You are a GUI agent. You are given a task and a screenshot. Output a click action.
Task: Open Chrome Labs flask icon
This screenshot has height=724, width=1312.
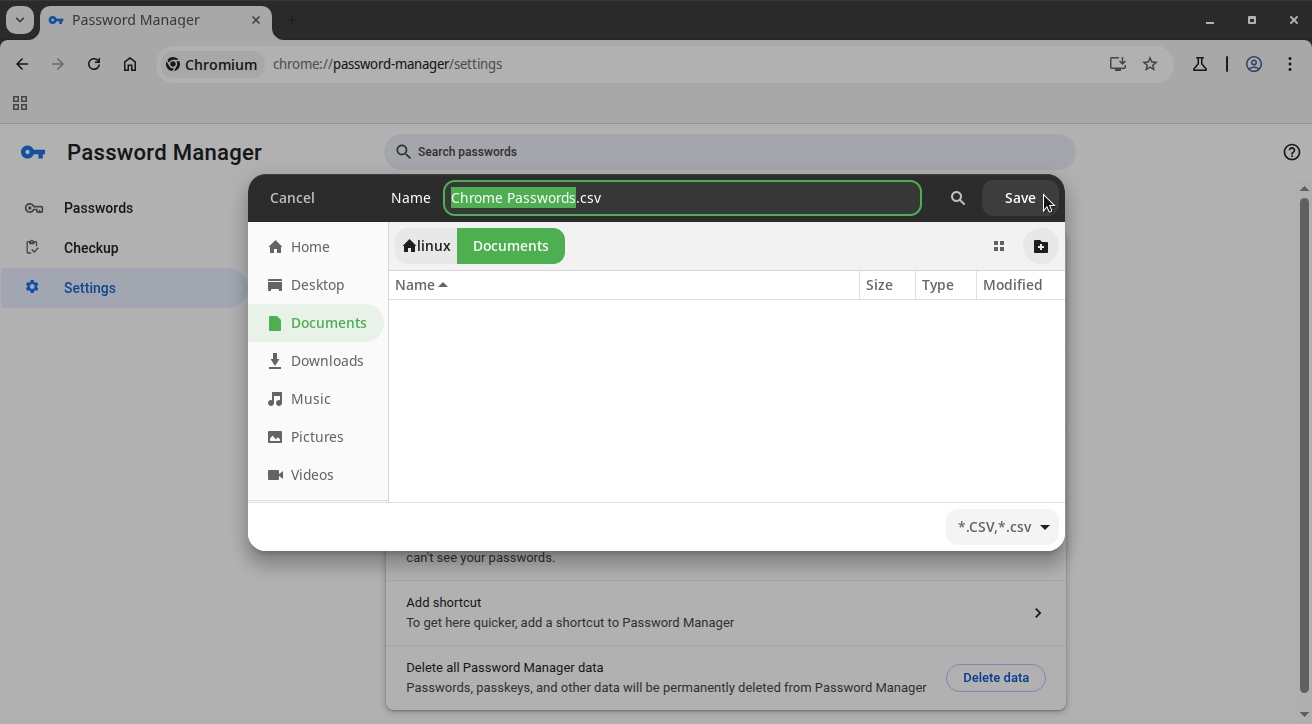coord(1200,64)
